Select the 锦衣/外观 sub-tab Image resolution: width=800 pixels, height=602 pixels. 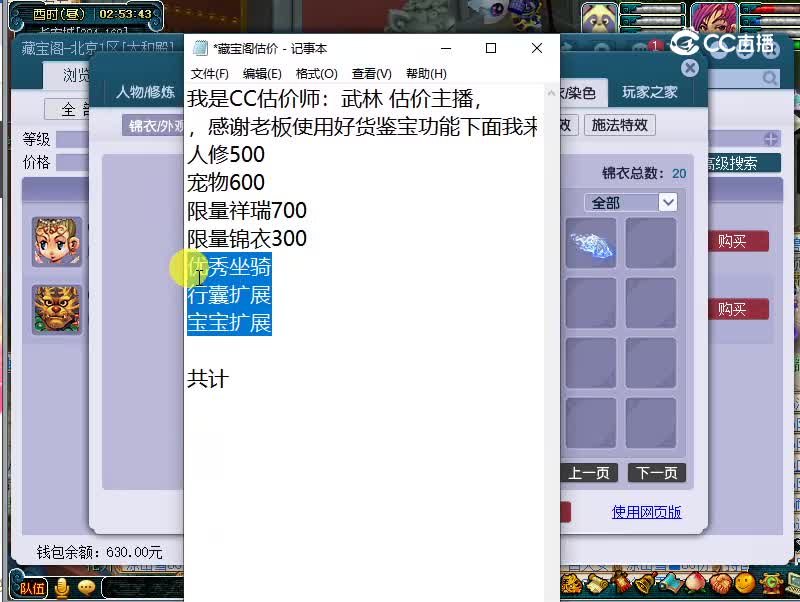tap(153, 126)
